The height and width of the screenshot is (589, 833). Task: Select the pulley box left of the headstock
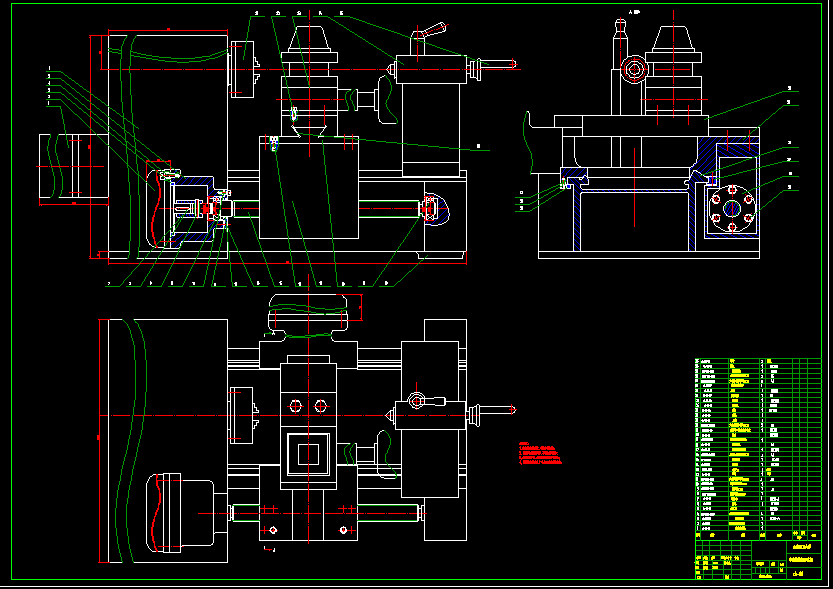pos(68,166)
